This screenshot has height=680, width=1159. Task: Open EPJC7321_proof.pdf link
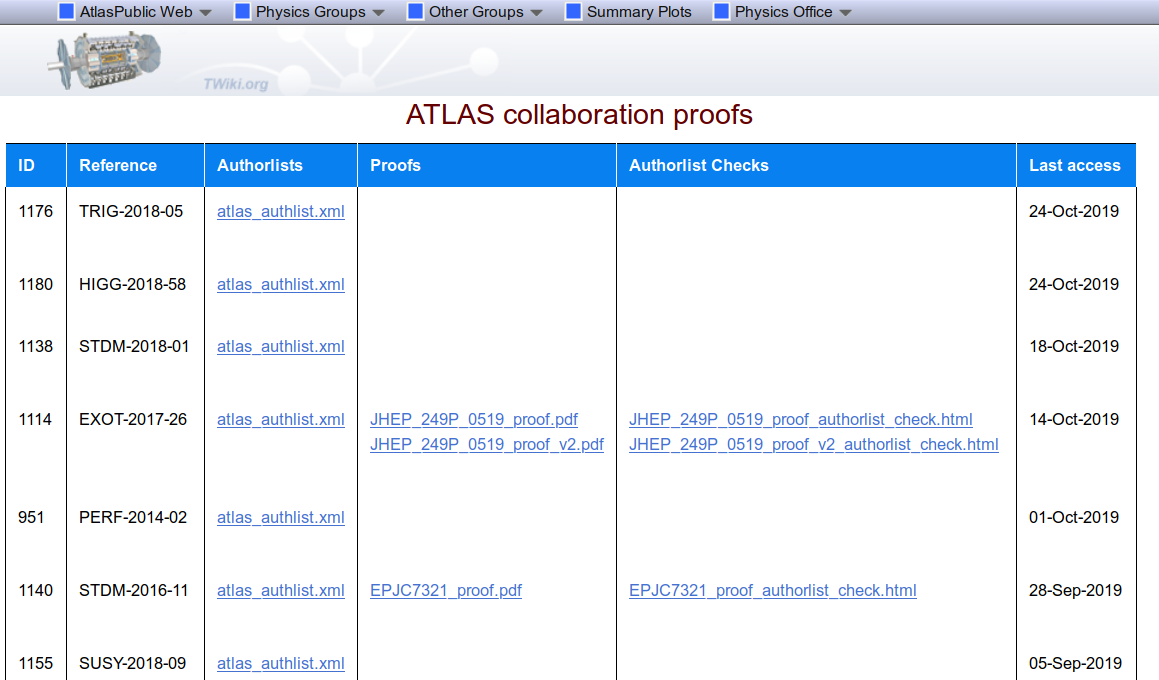click(446, 591)
